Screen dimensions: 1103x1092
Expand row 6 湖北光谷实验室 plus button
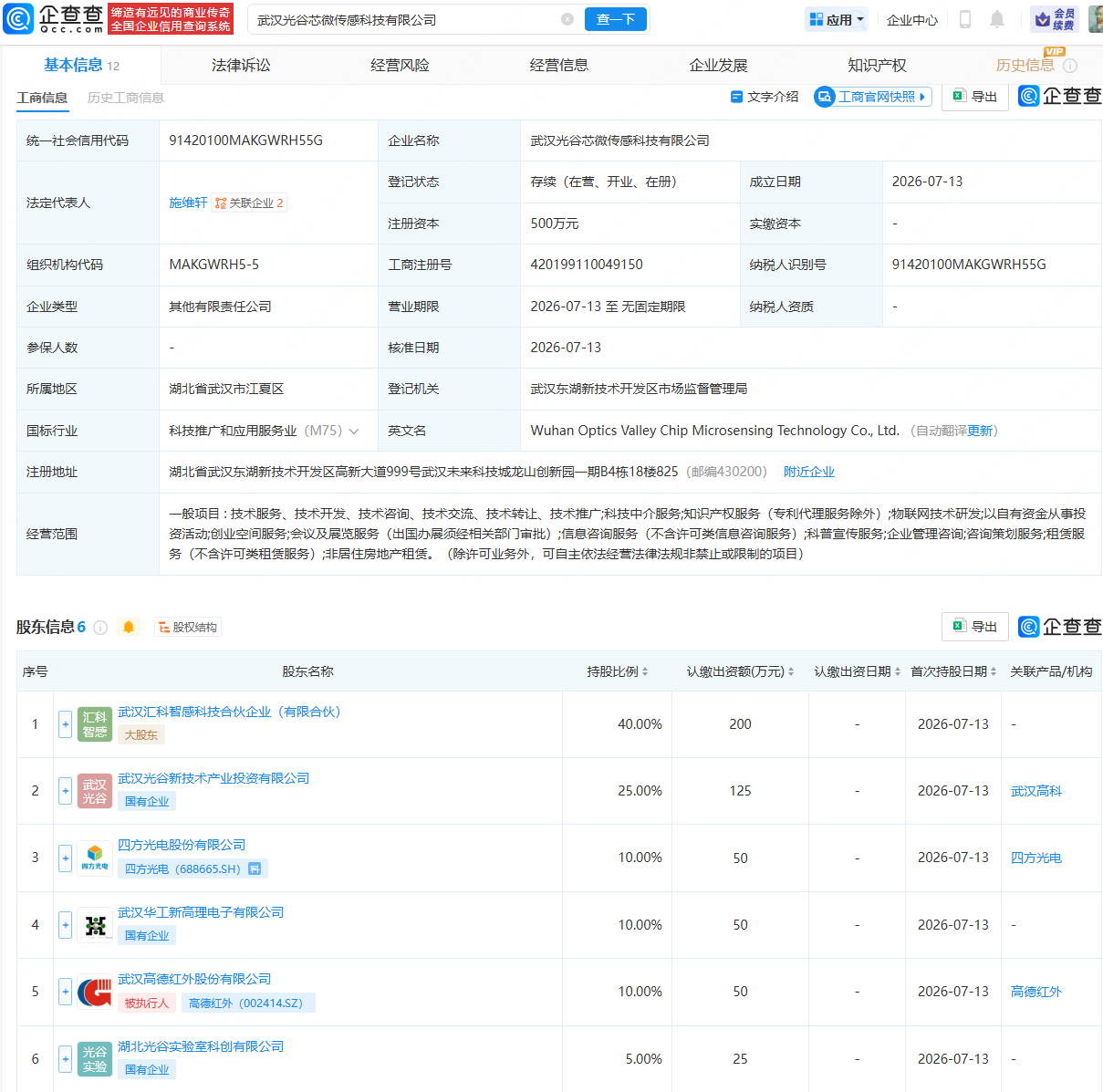click(x=65, y=1059)
